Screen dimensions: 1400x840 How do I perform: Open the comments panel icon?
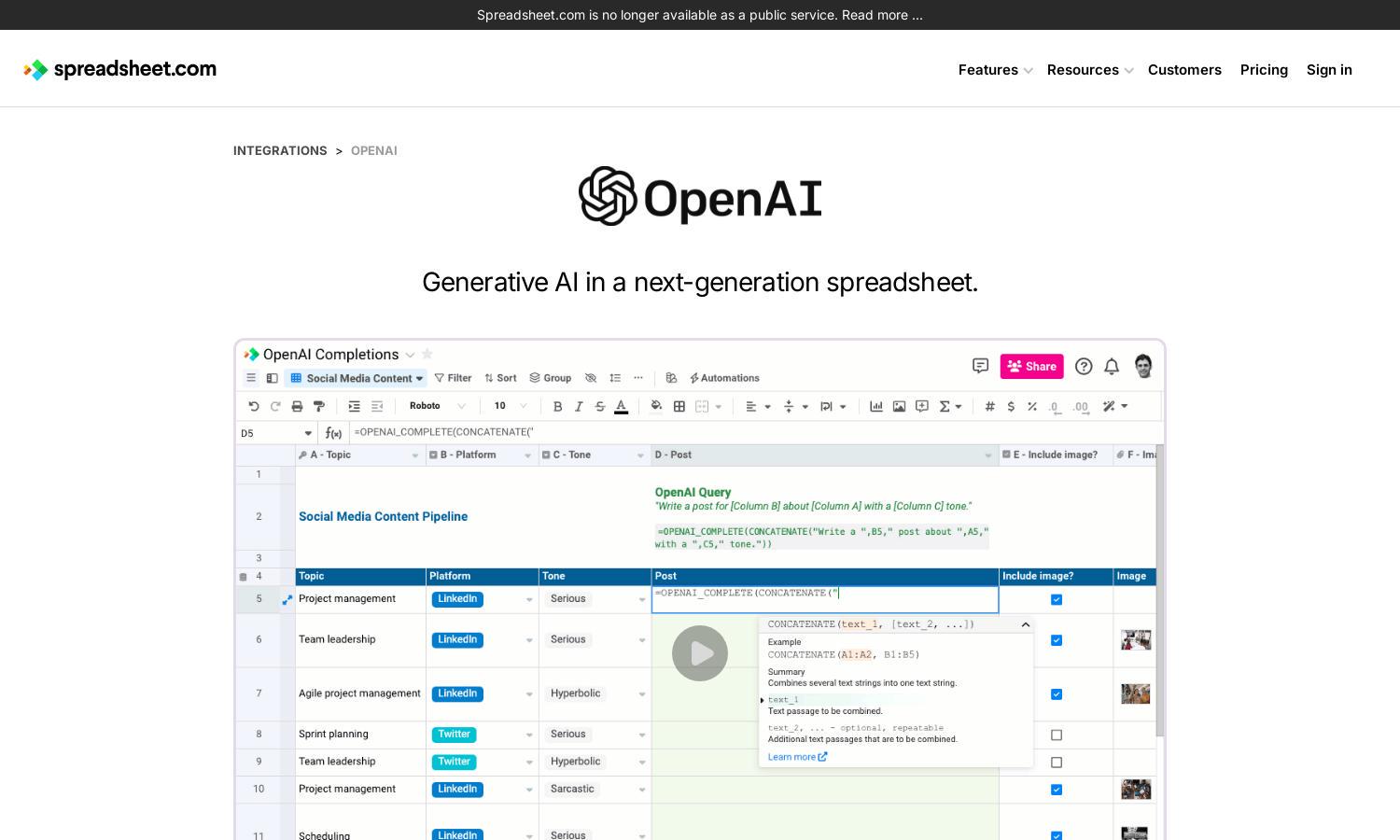click(x=980, y=366)
